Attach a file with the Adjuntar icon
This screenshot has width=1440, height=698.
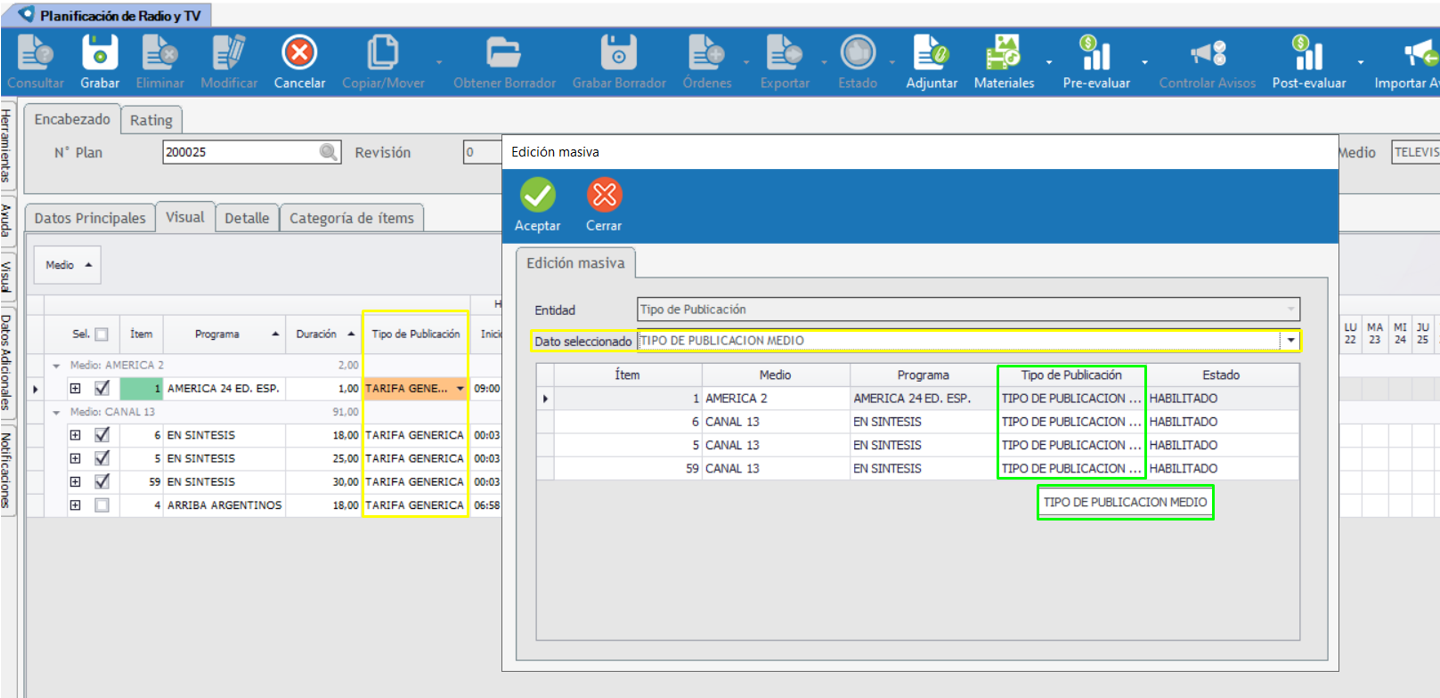pos(932,52)
